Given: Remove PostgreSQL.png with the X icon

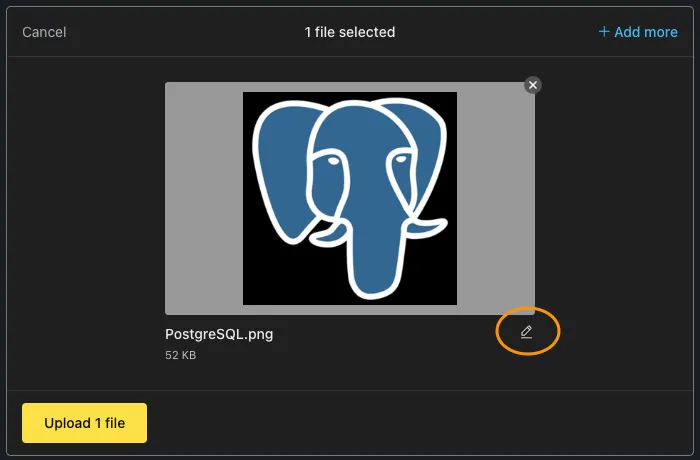Looking at the screenshot, I should (533, 85).
